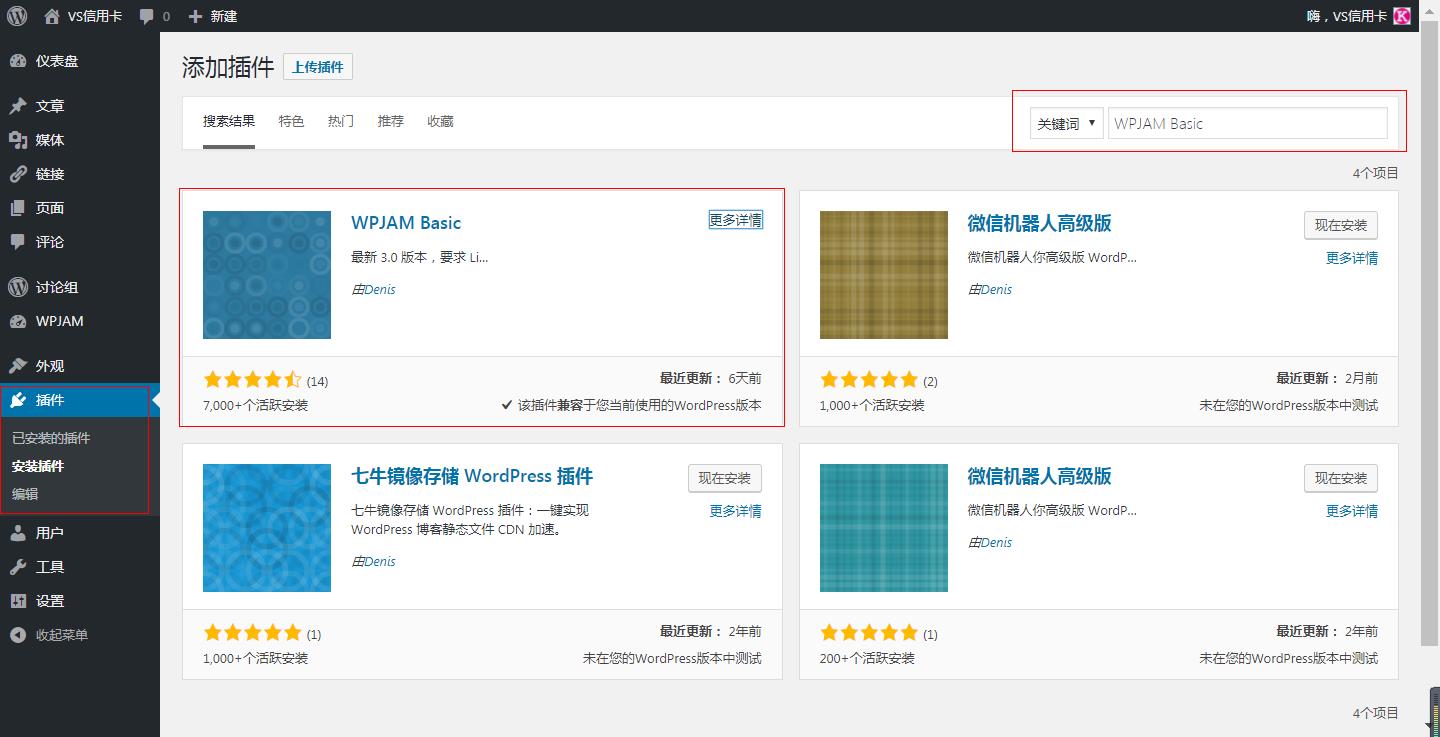Click the plugin search input field

1247,124
